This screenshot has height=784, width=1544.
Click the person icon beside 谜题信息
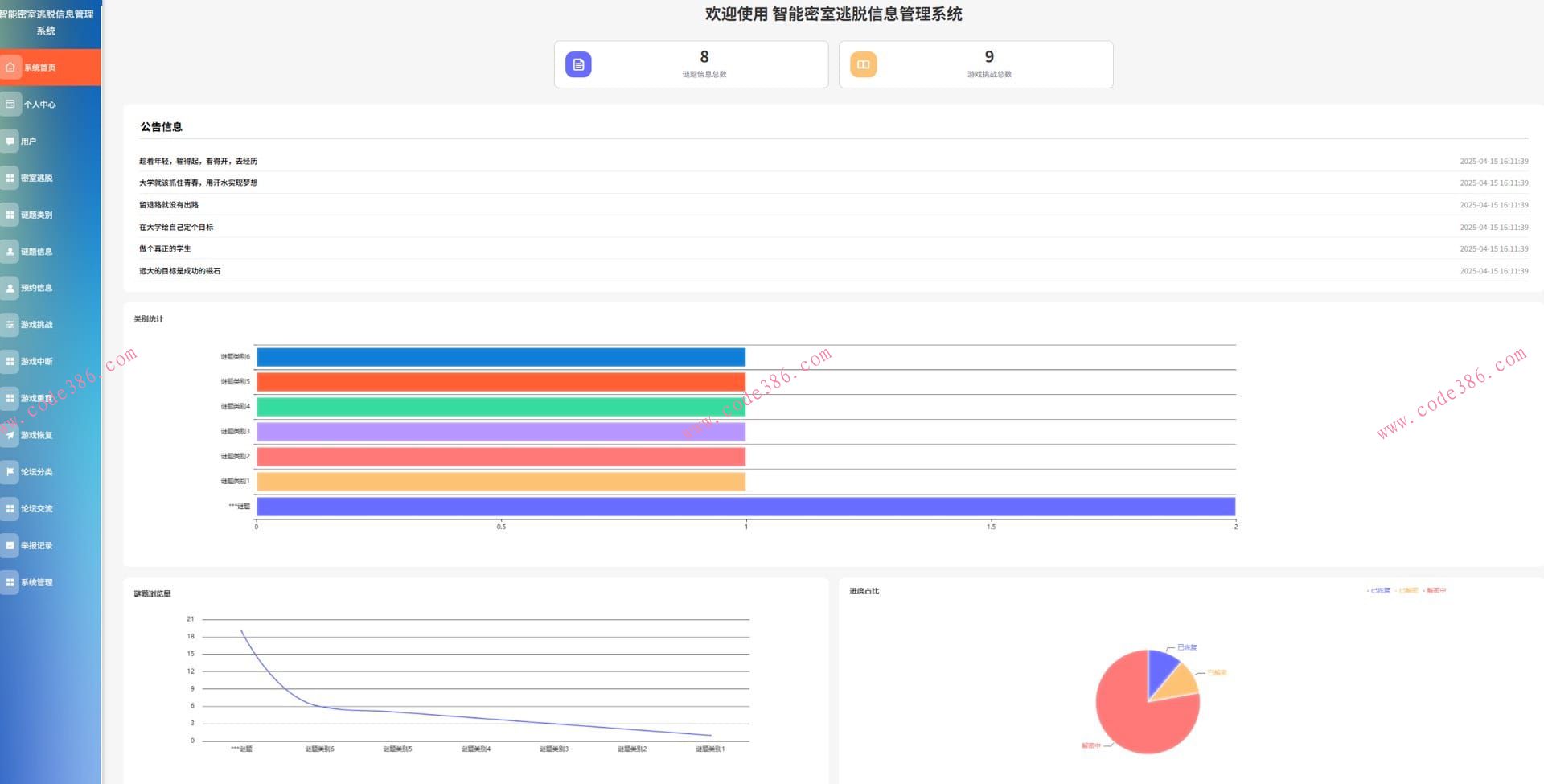point(10,252)
